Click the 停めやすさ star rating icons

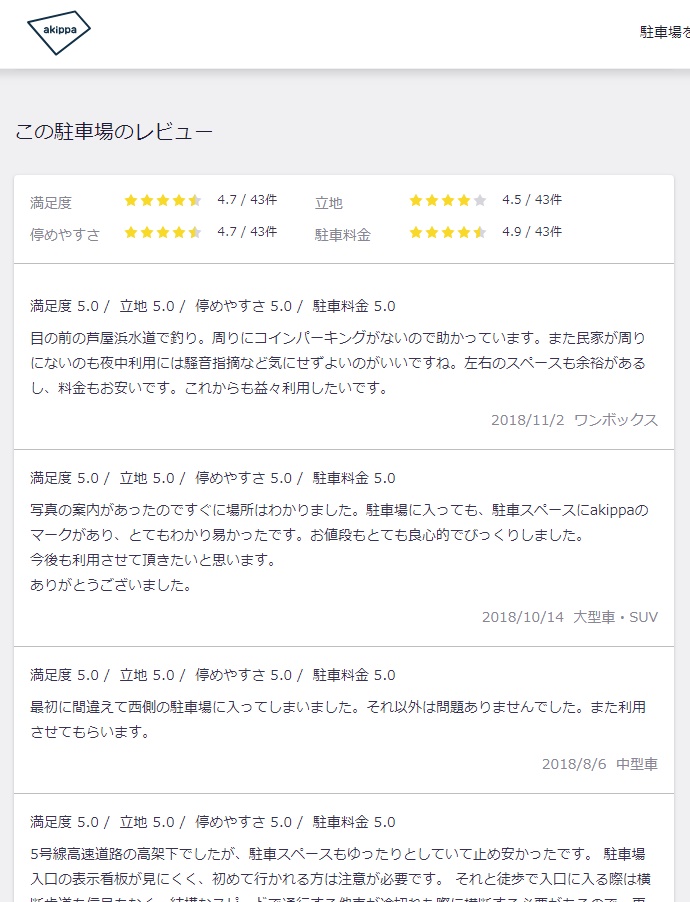click(x=163, y=232)
